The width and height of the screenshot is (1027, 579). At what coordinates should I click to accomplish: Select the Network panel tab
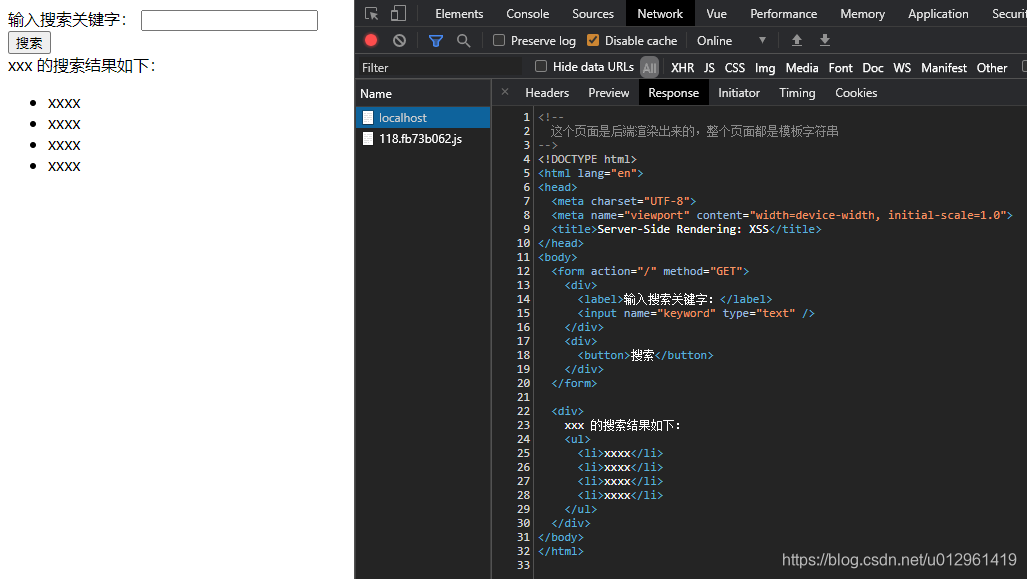point(660,14)
